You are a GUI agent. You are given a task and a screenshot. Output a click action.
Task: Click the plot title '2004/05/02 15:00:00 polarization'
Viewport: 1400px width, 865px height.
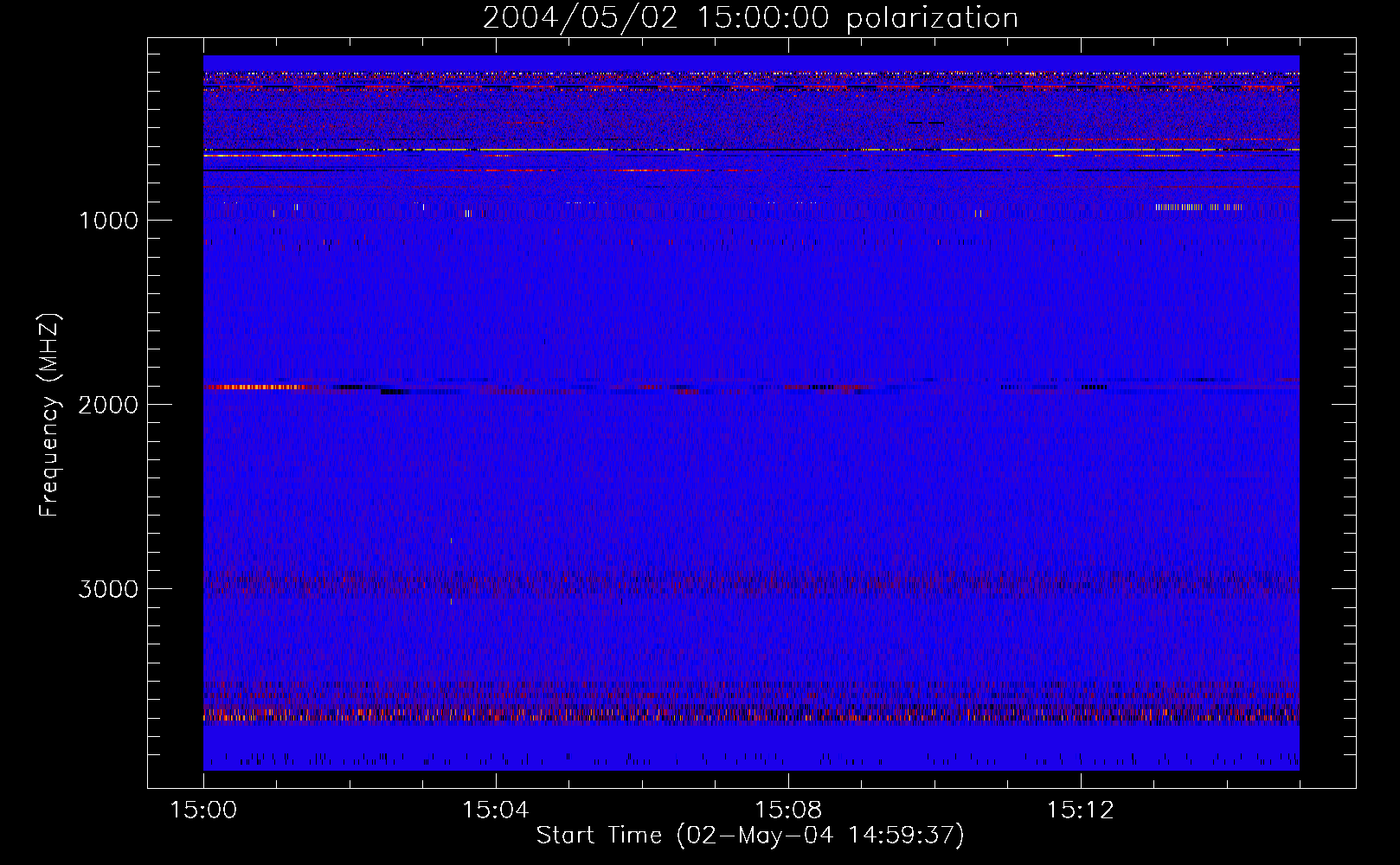[x=750, y=18]
